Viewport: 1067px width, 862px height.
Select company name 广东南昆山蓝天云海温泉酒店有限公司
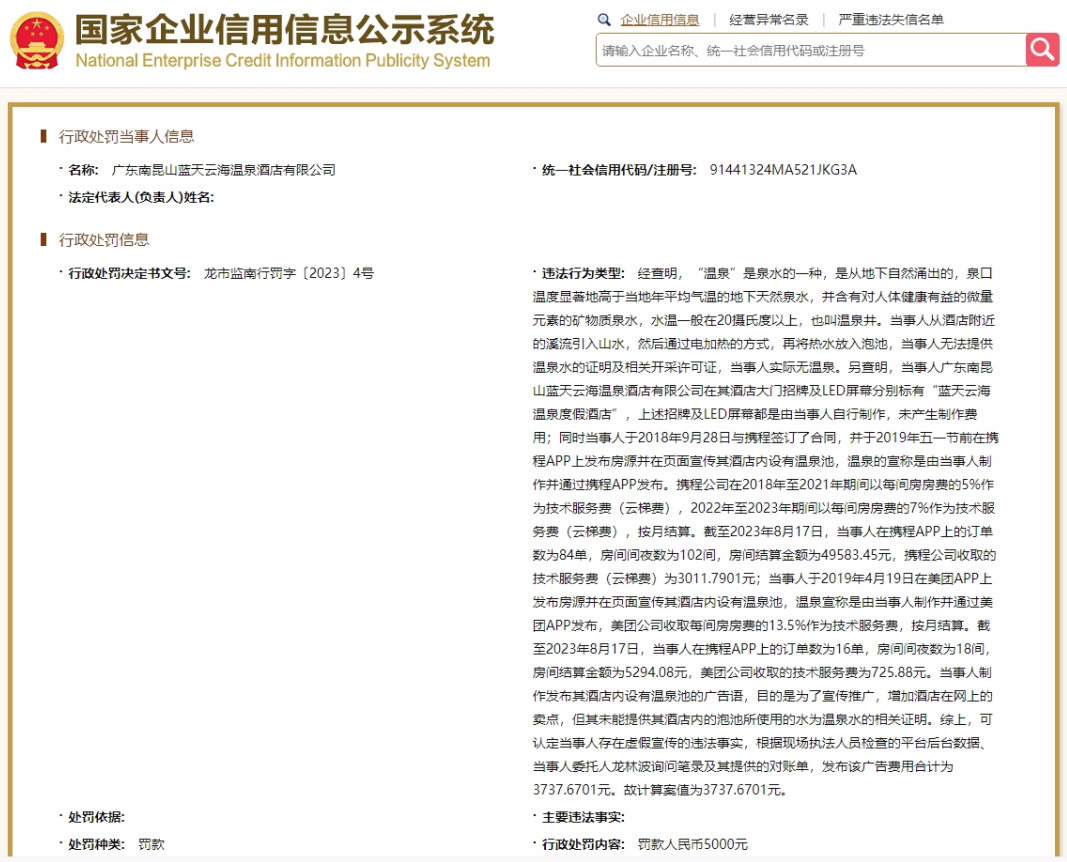[x=223, y=170]
